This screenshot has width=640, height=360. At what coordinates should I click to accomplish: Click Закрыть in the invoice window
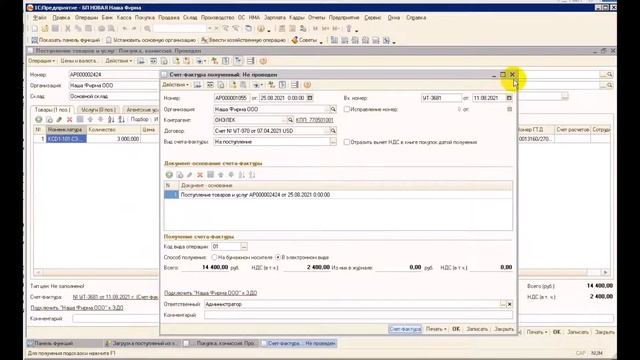(504, 329)
